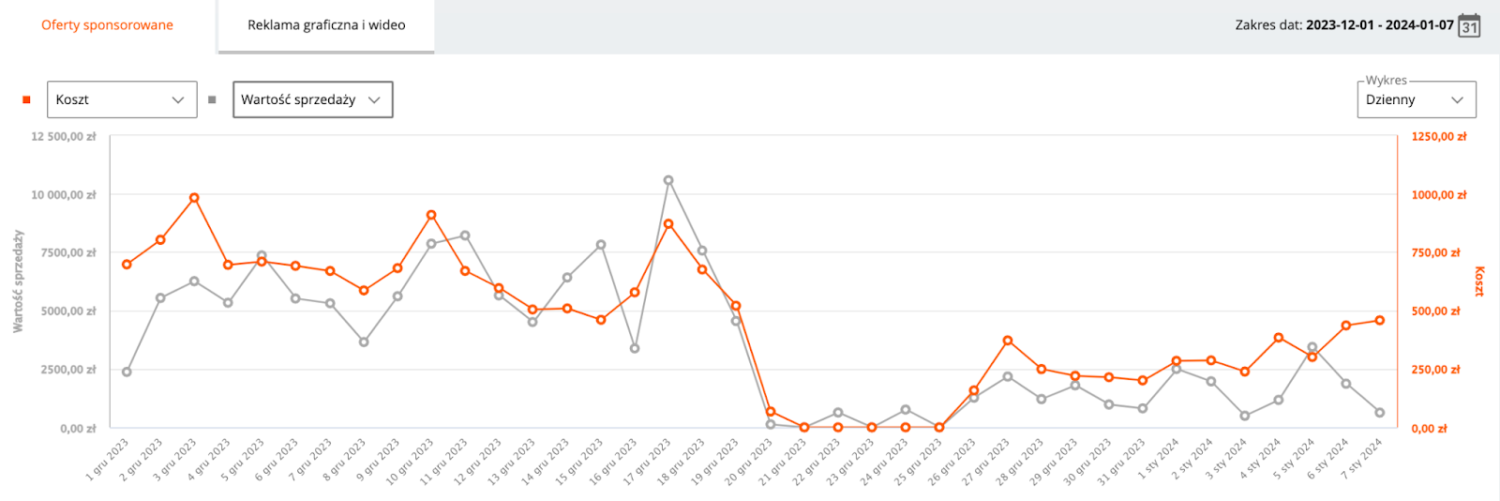Click the orange Koszt series color square
This screenshot has width=1500, height=501.
click(26, 100)
